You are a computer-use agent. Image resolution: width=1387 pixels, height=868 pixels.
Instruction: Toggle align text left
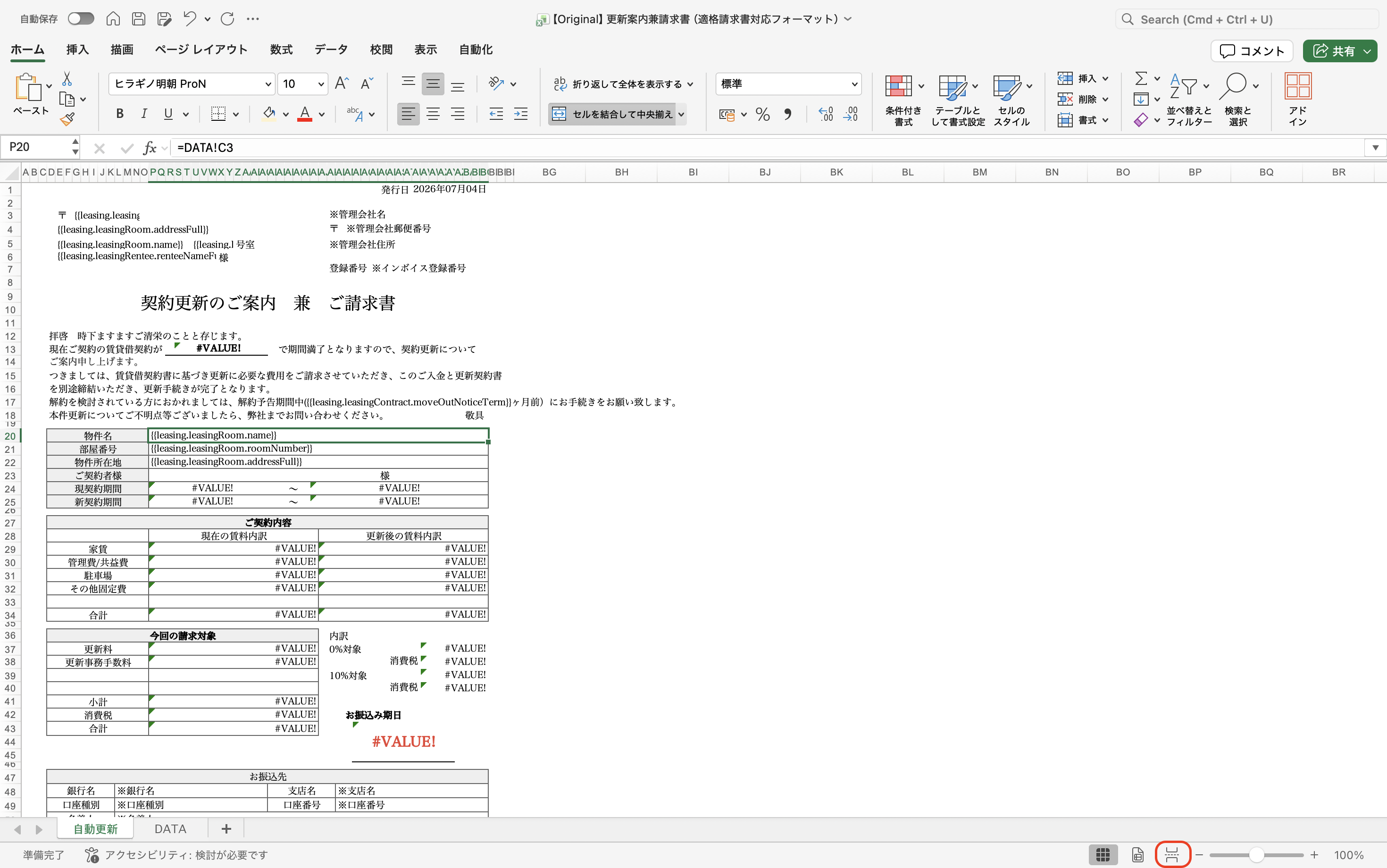[x=408, y=114]
